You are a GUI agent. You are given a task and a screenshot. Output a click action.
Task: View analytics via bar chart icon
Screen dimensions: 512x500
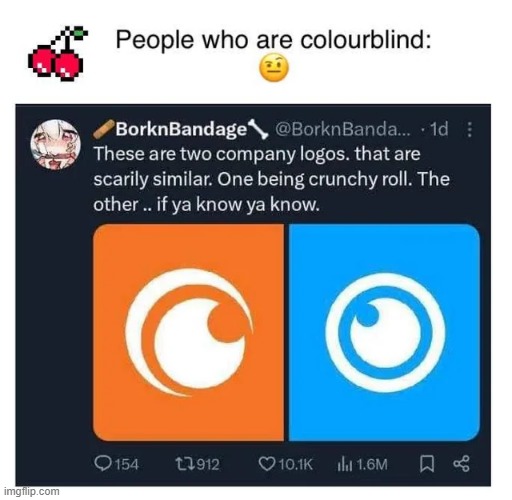pos(343,464)
